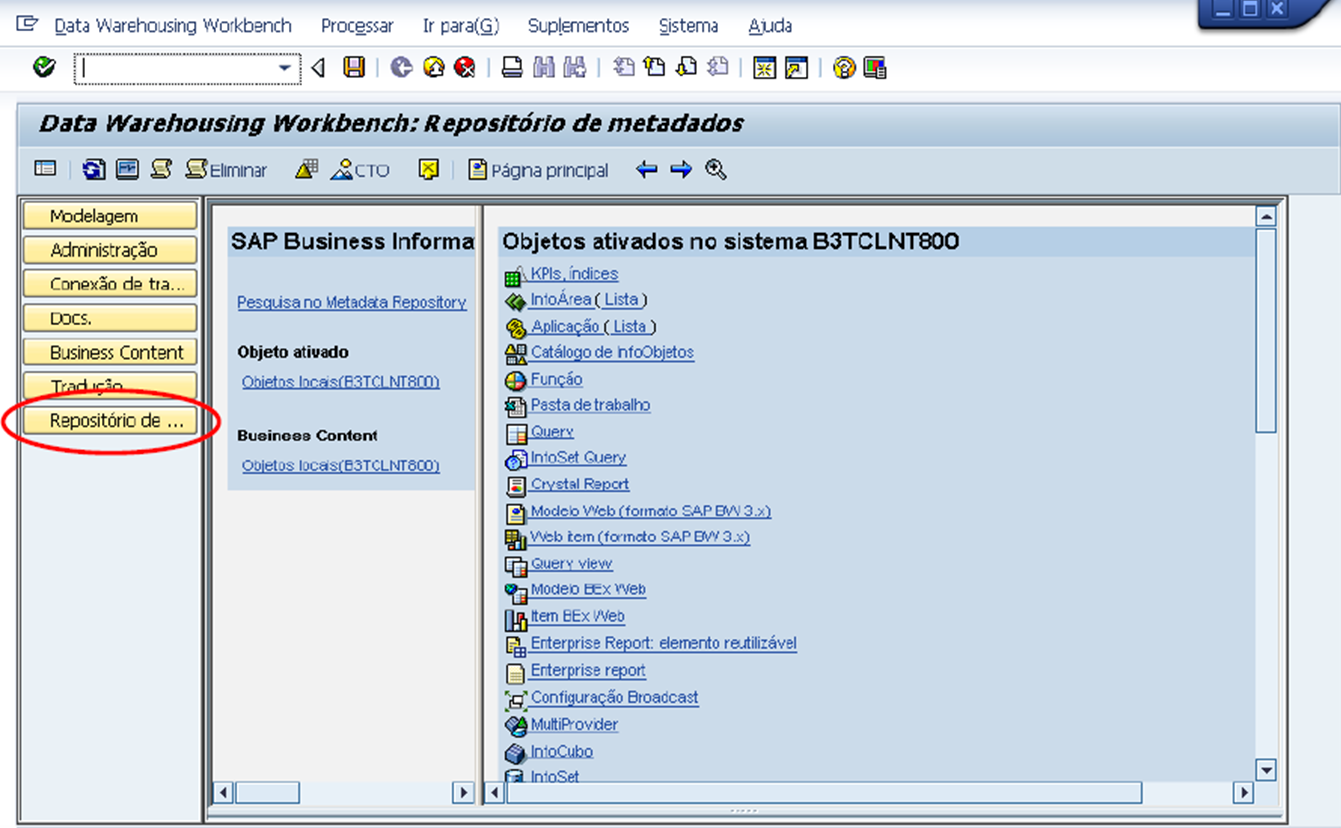Open the InfoCubo link

[x=562, y=751]
